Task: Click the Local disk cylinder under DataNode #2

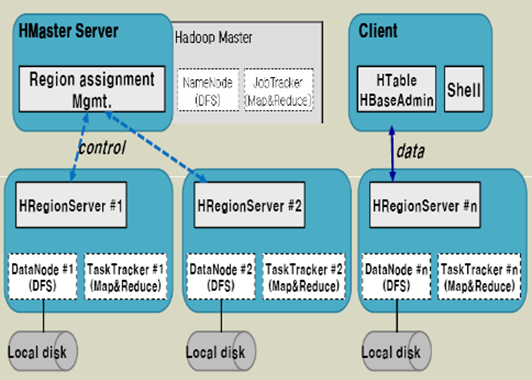Action: pyautogui.click(x=221, y=351)
